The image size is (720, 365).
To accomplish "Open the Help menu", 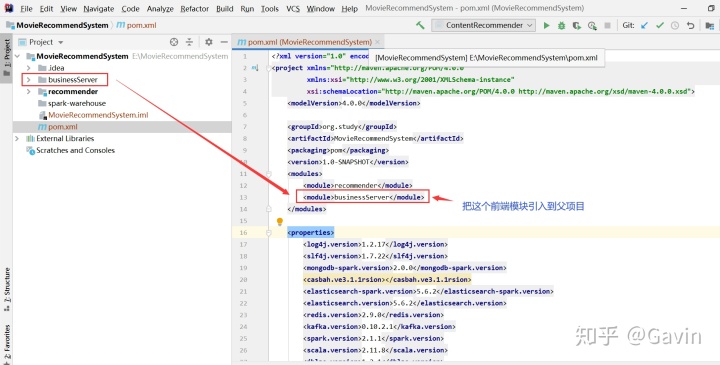I will 349,9.
